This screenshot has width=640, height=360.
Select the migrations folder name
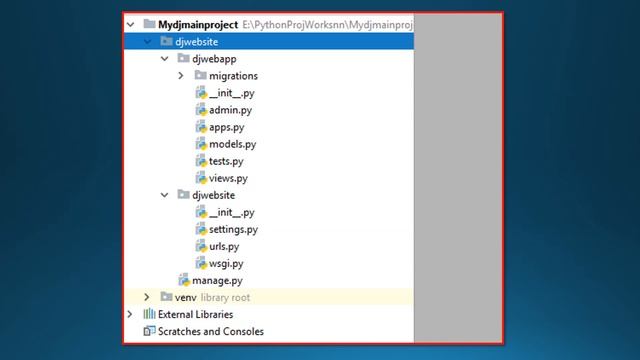tap(233, 76)
